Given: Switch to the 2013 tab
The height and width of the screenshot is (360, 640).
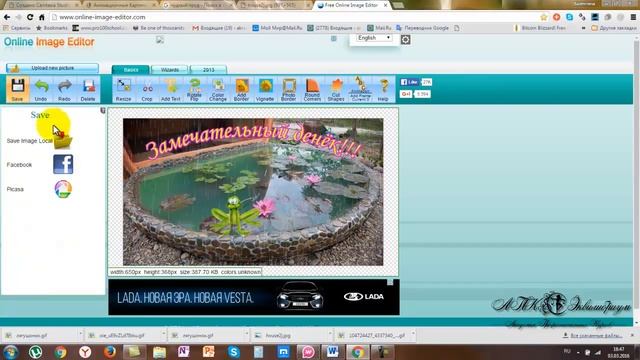Looking at the screenshot, I should pyautogui.click(x=208, y=70).
